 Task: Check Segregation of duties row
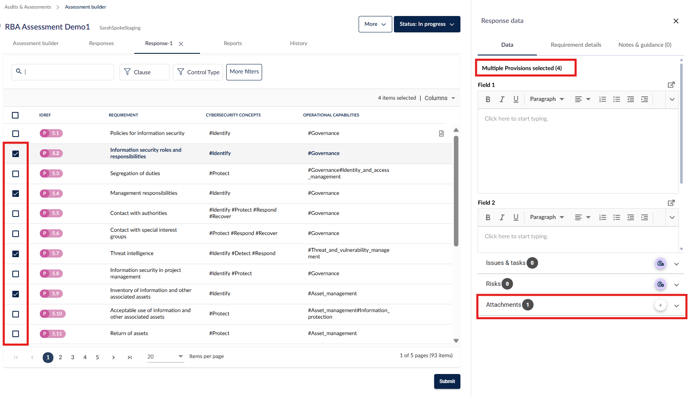[15, 174]
